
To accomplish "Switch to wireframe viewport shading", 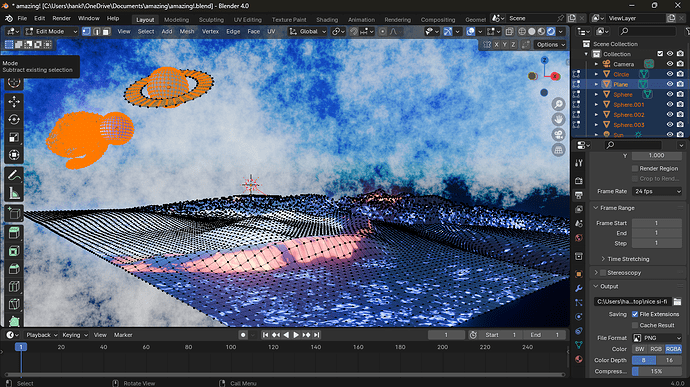I will coord(522,31).
